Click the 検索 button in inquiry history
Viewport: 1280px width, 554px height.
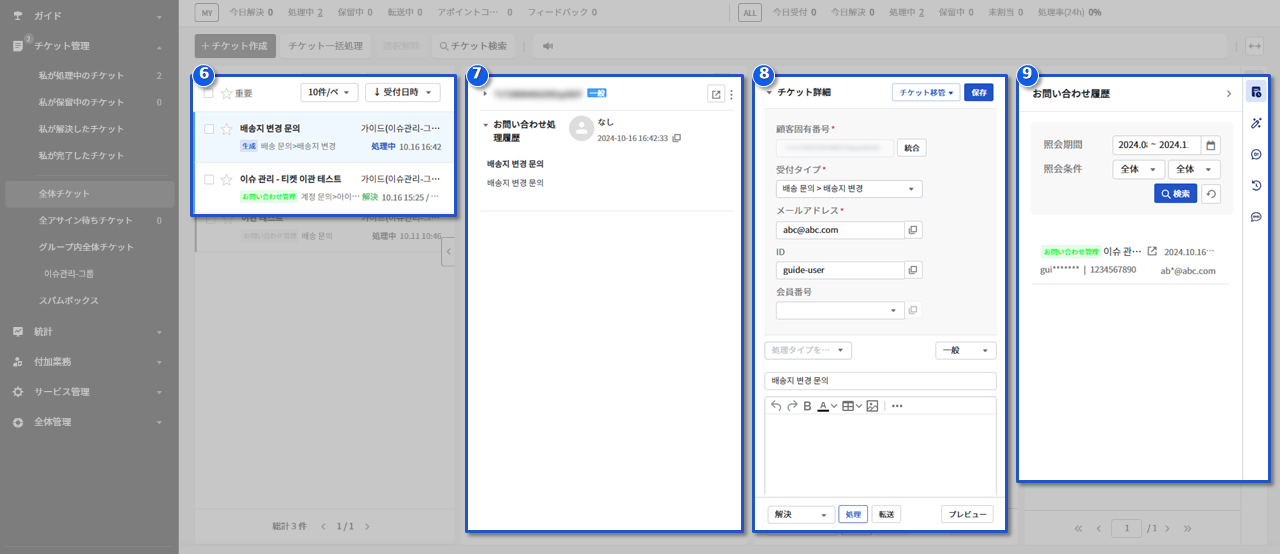pos(1175,194)
